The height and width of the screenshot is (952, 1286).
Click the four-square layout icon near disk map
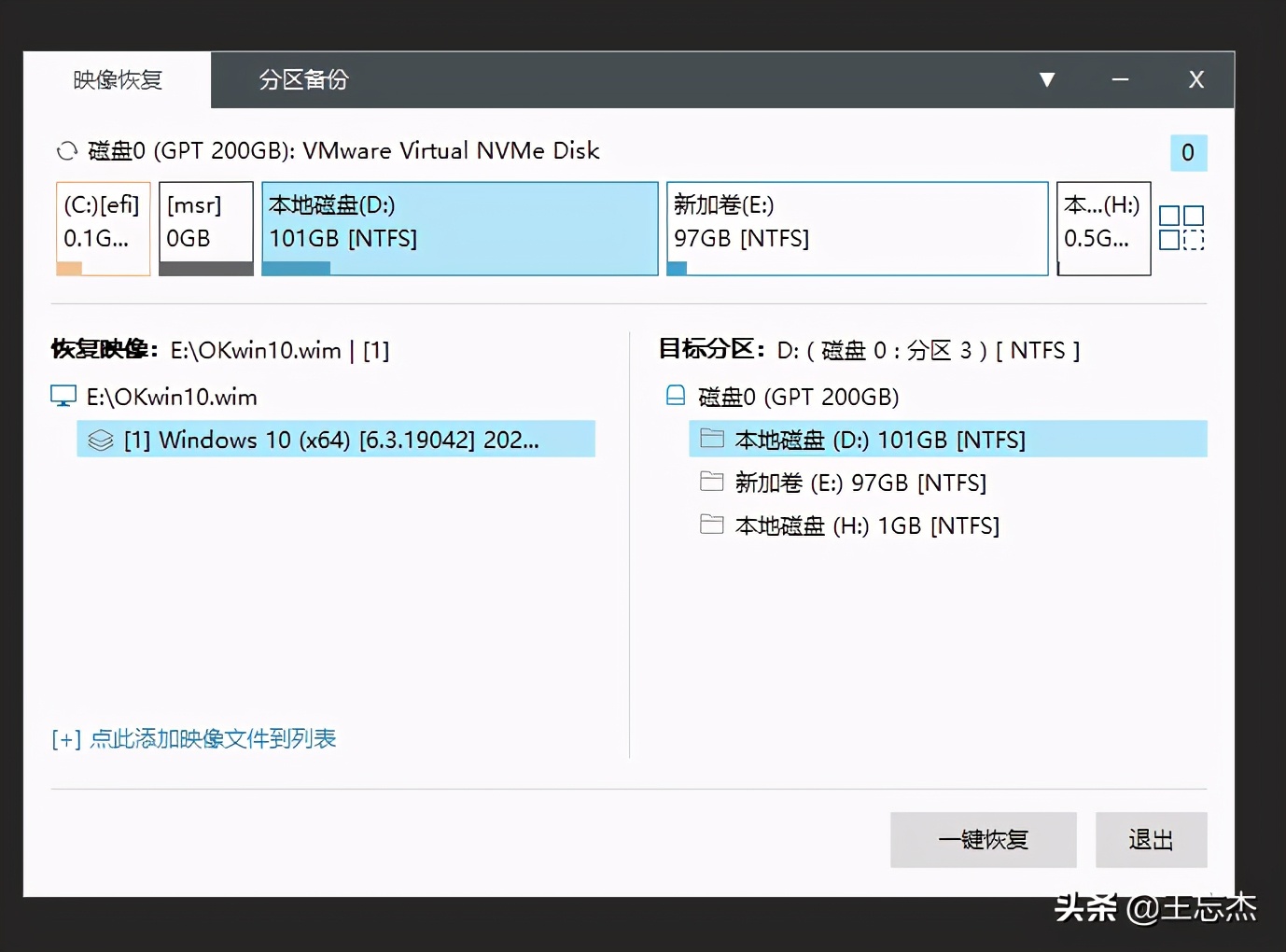pyautogui.click(x=1181, y=228)
